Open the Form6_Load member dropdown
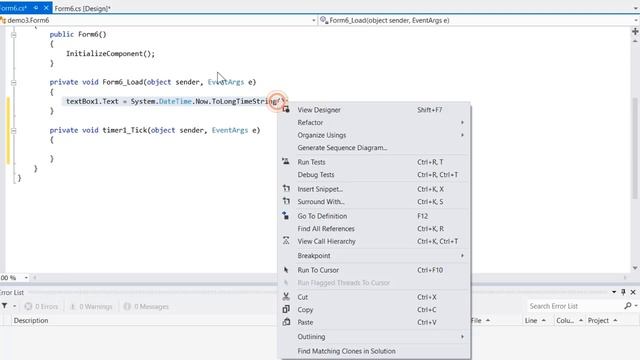This screenshot has height=360, width=640. click(x=636, y=20)
